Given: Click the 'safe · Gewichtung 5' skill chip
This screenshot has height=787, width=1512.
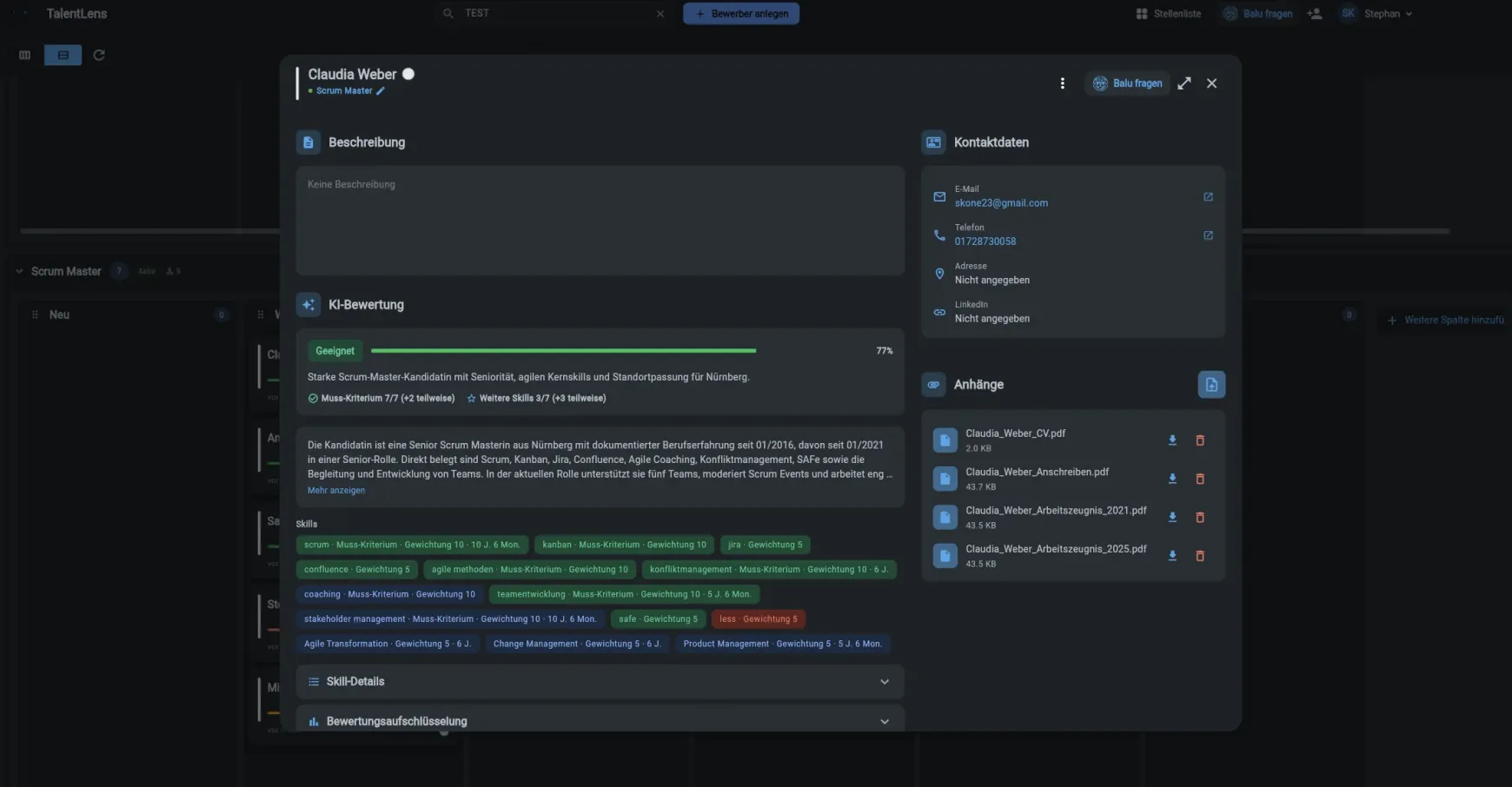Looking at the screenshot, I should [658, 619].
